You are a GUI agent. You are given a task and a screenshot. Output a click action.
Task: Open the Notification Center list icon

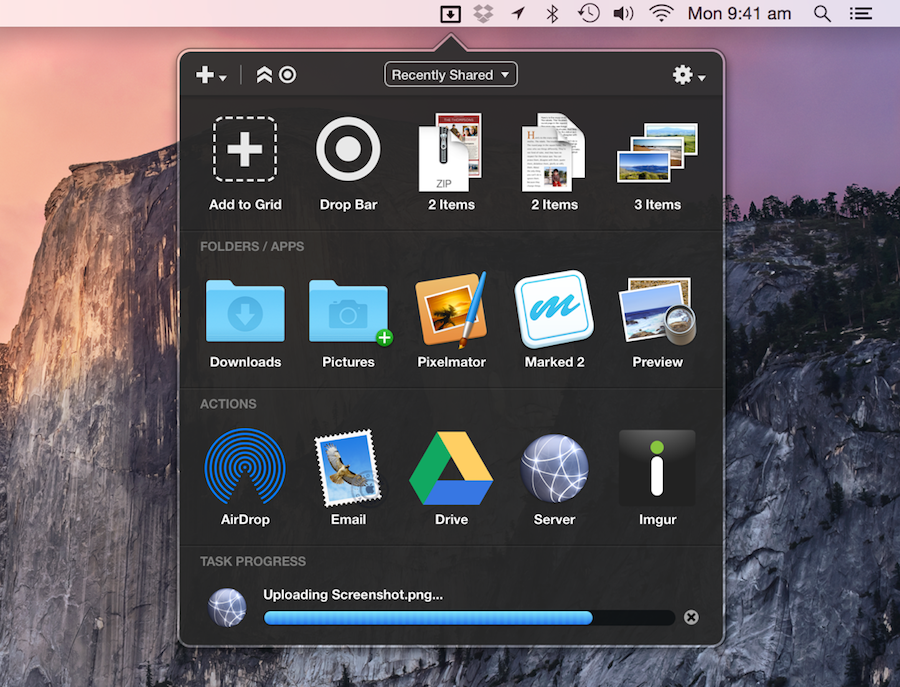pyautogui.click(x=861, y=13)
